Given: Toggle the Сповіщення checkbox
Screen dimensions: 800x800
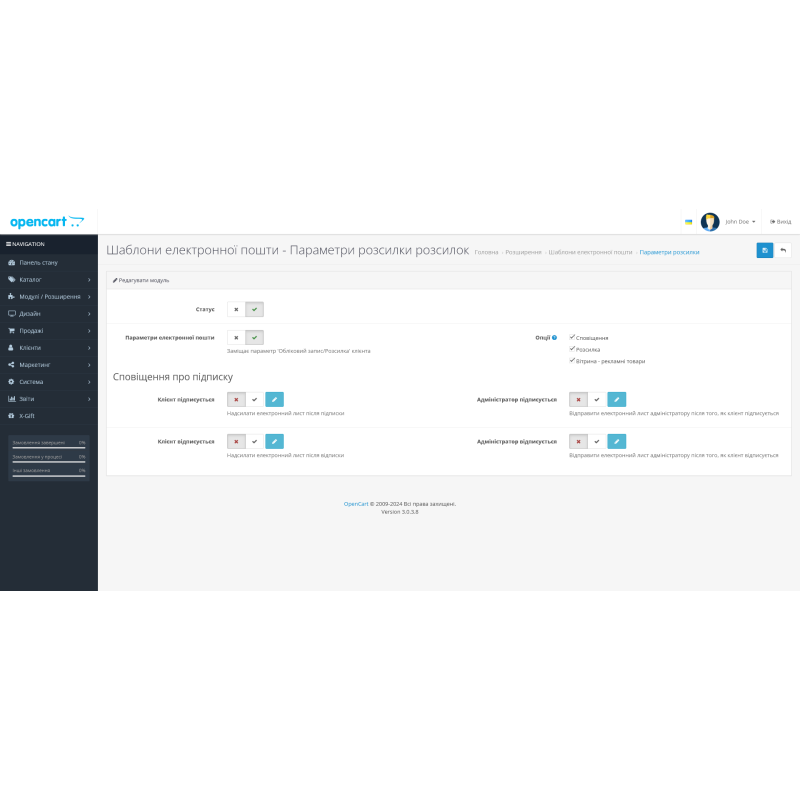Looking at the screenshot, I should pyautogui.click(x=572, y=337).
